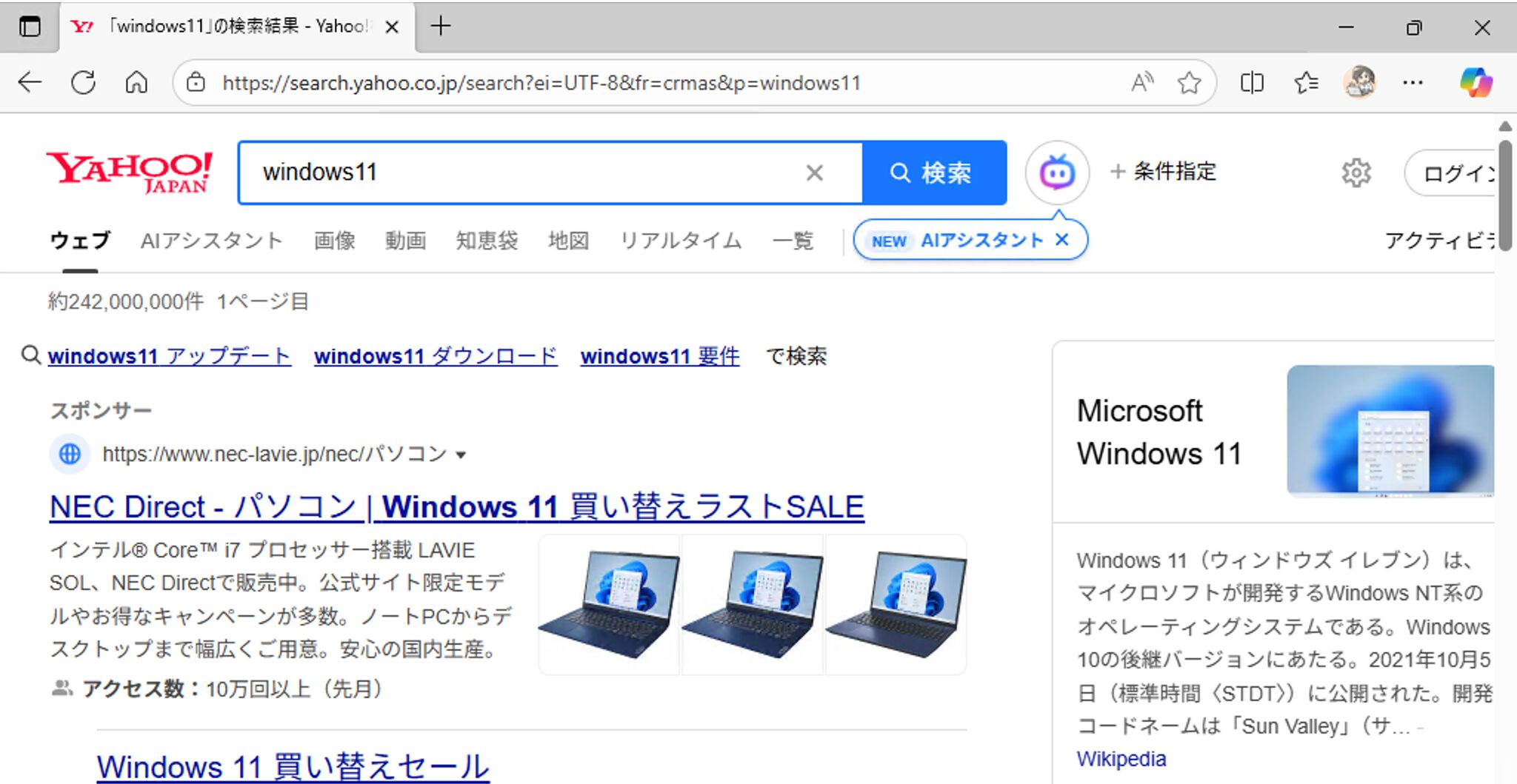1517x784 pixels.
Task: Open split screen view
Action: pos(1252,82)
